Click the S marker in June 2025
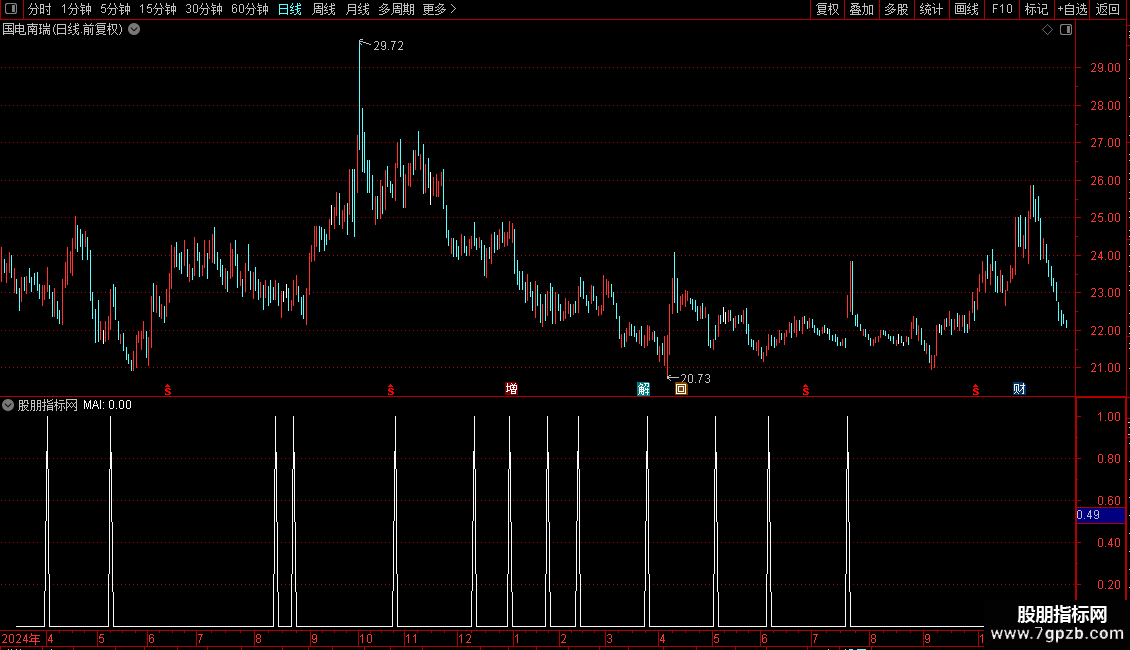 pos(806,390)
